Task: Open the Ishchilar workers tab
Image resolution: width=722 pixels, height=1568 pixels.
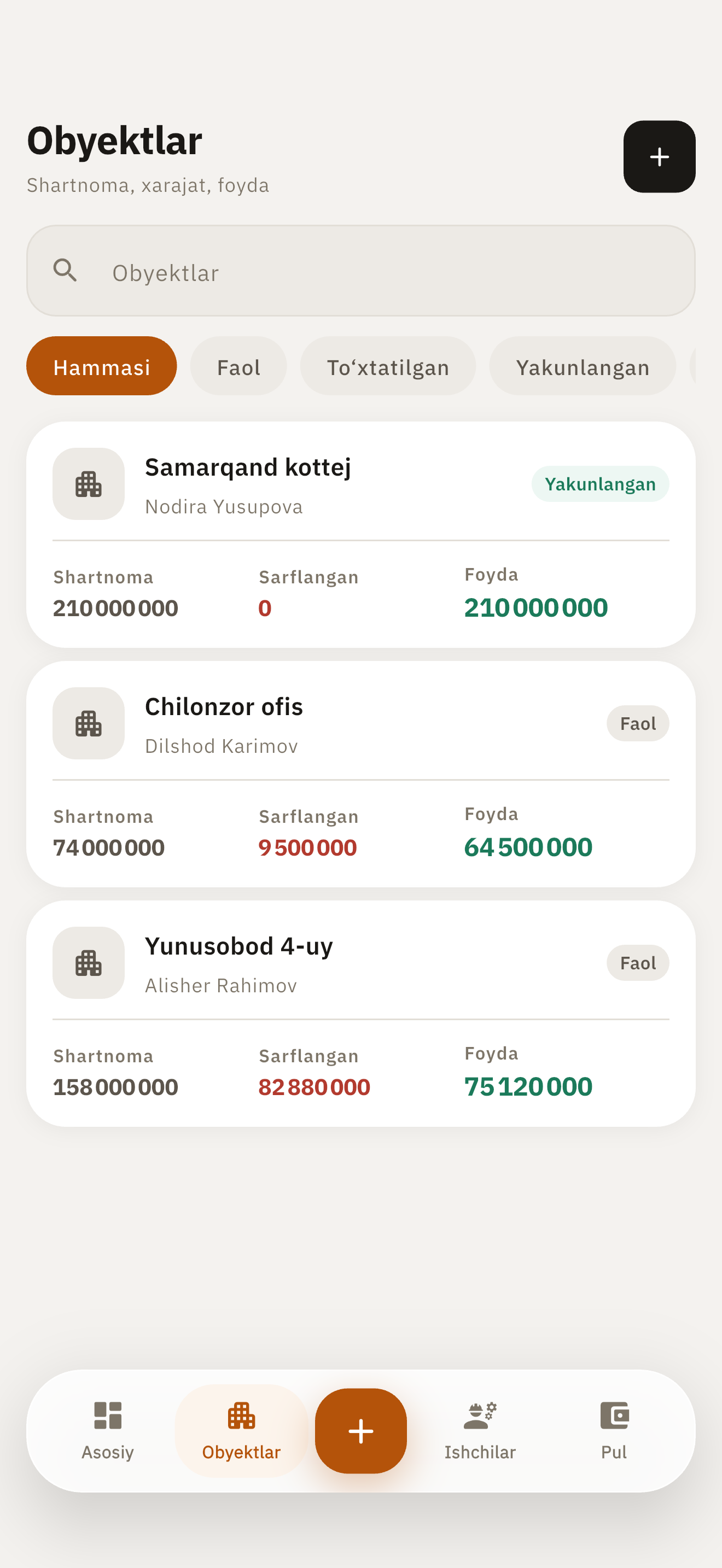Action: (x=480, y=1430)
